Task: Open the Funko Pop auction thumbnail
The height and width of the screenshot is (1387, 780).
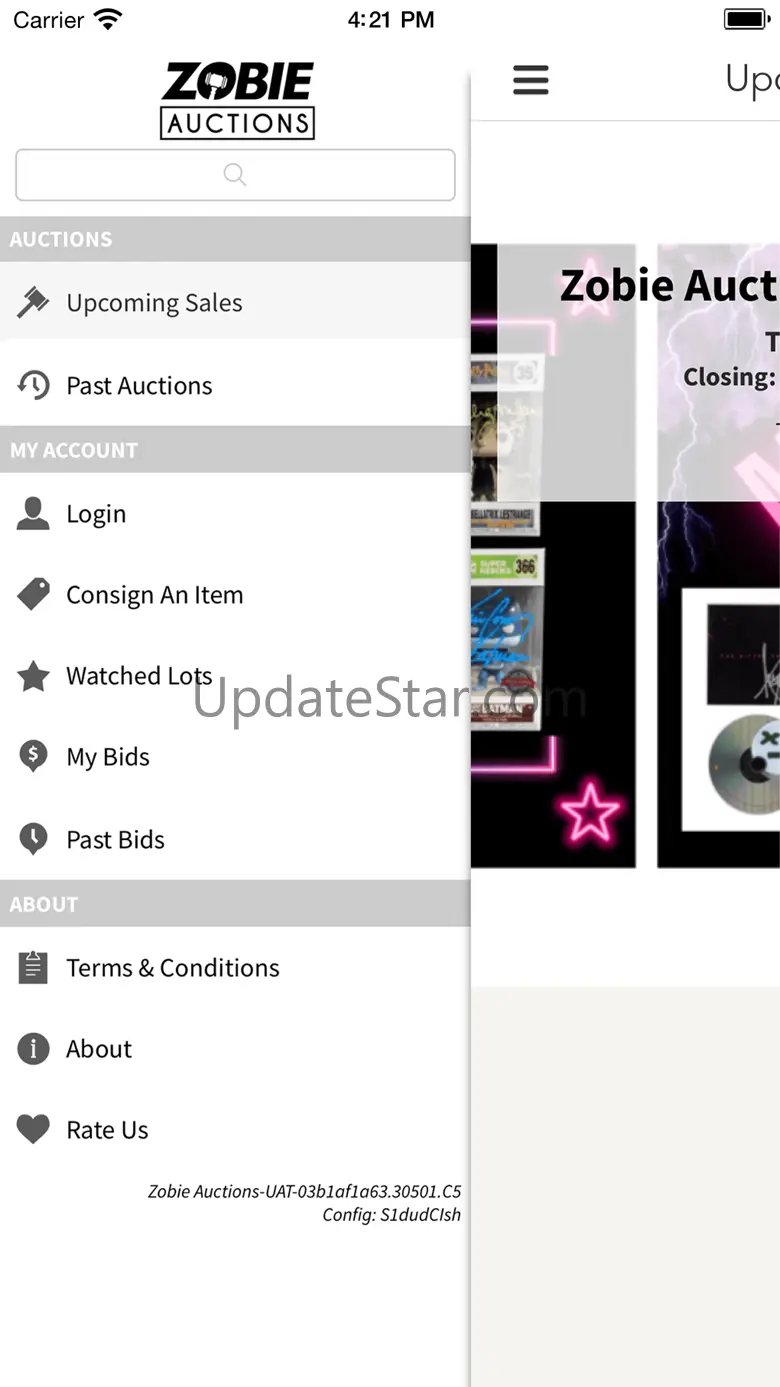Action: [553, 555]
